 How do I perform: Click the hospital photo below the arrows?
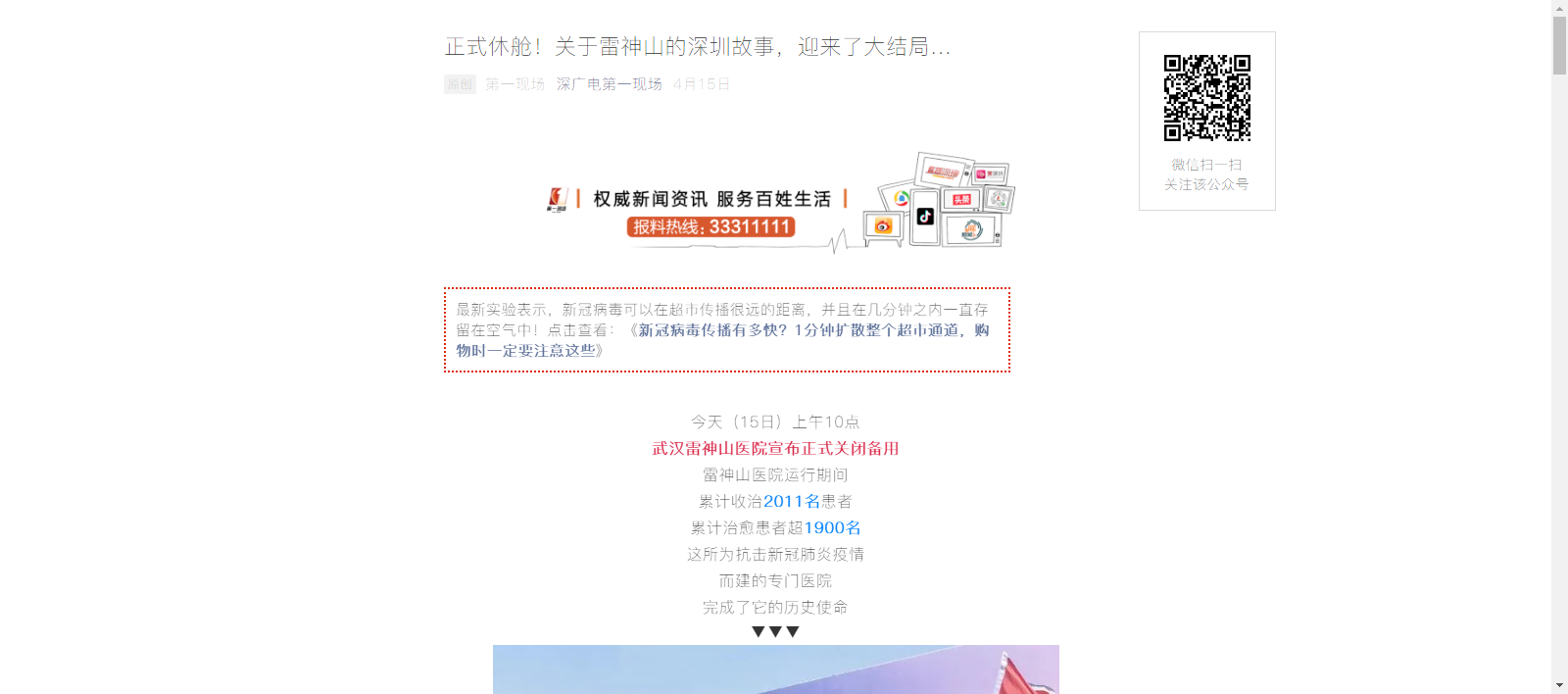coord(775,669)
